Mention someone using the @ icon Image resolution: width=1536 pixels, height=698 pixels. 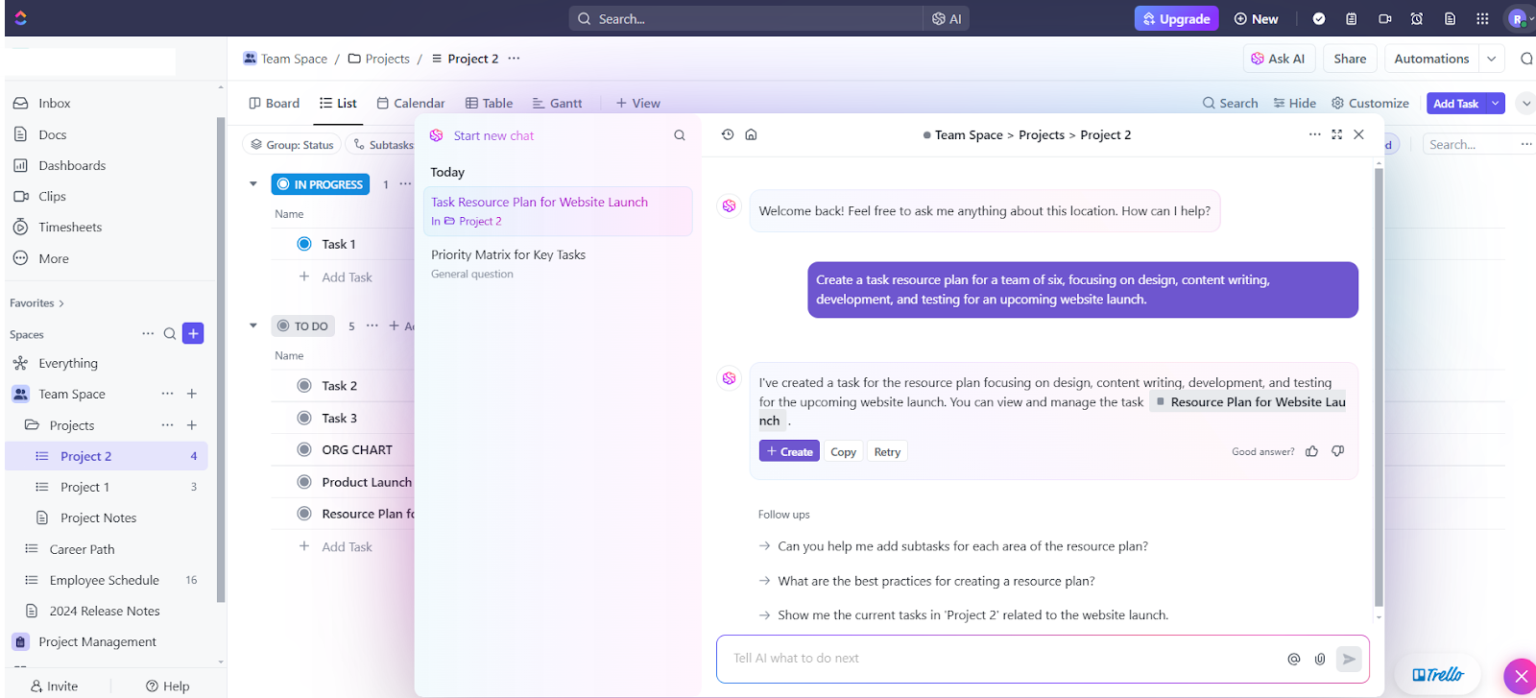[x=1294, y=659]
